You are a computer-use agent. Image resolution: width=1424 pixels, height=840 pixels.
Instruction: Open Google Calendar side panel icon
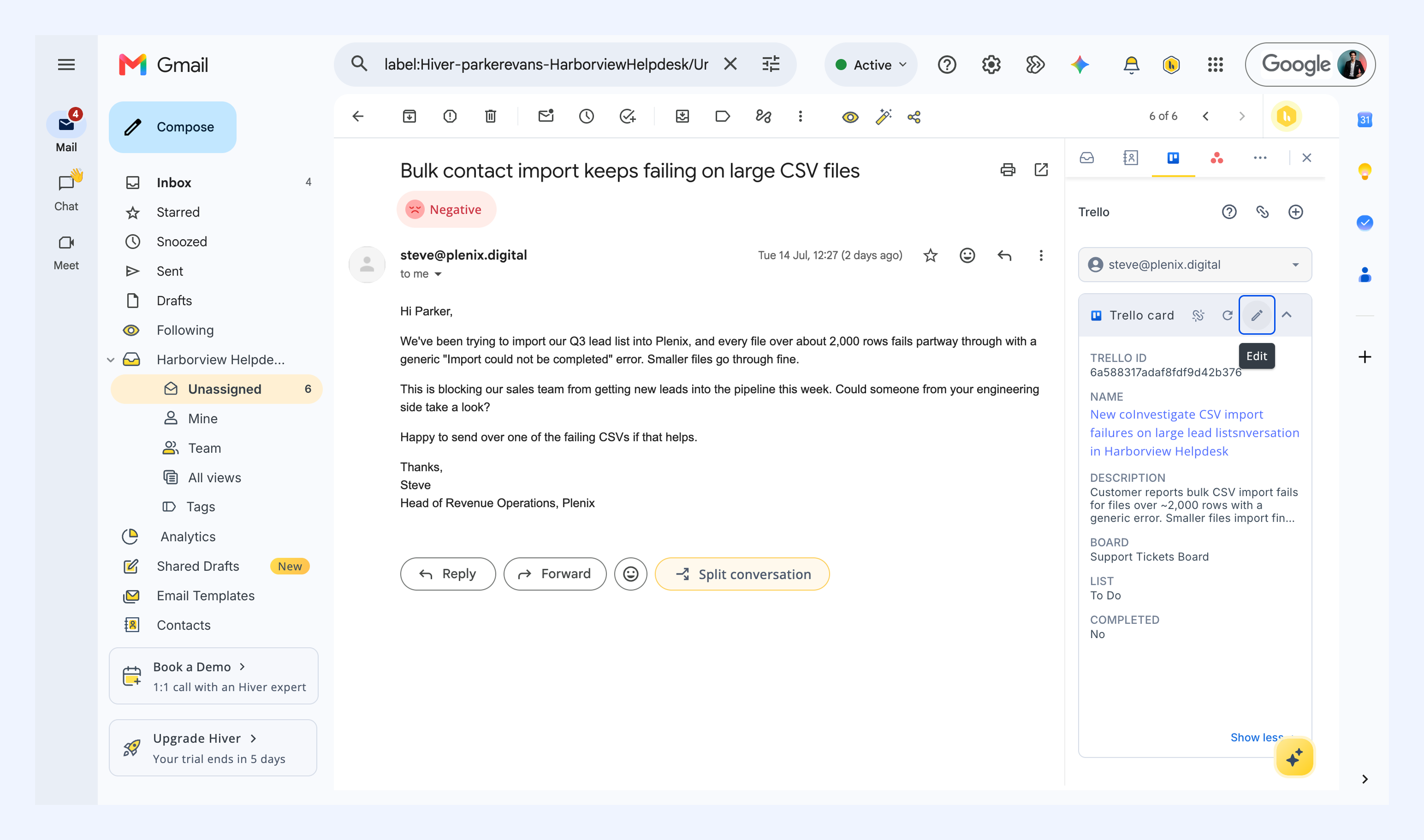click(1365, 119)
